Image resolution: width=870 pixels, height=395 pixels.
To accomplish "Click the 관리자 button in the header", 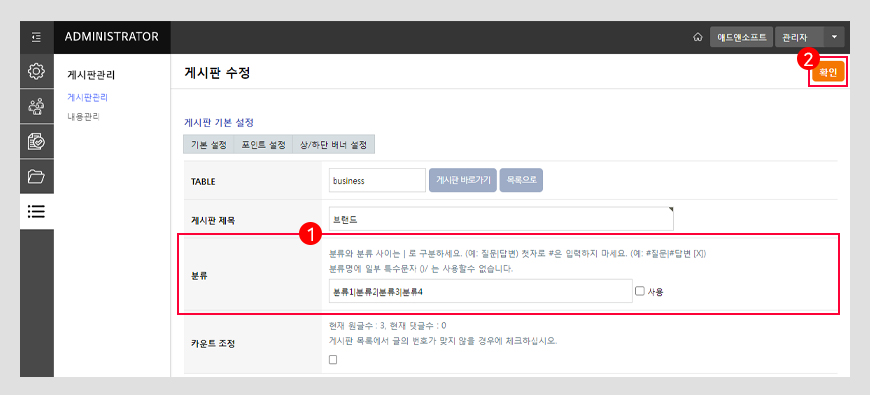I will (800, 37).
